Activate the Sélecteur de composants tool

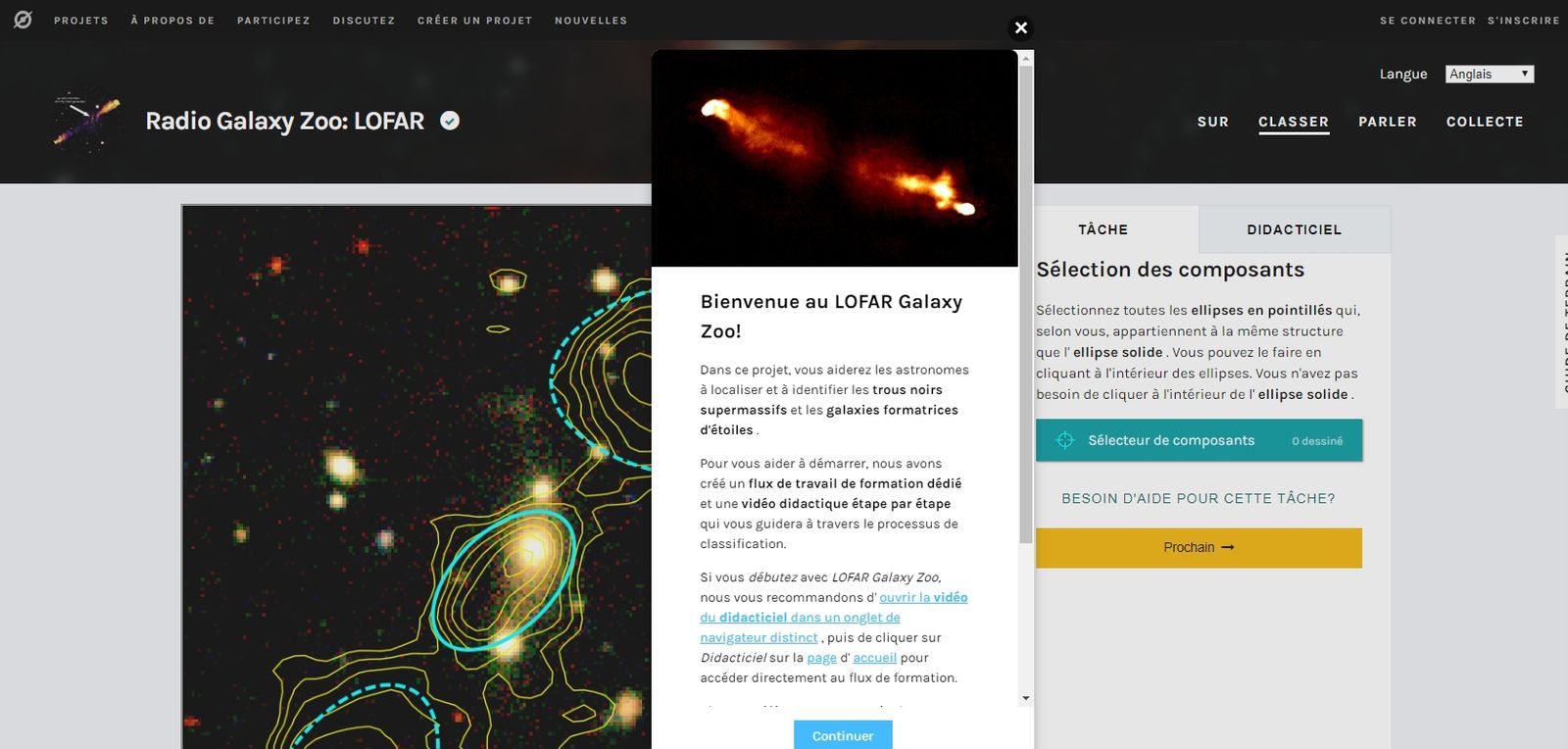click(x=1200, y=440)
